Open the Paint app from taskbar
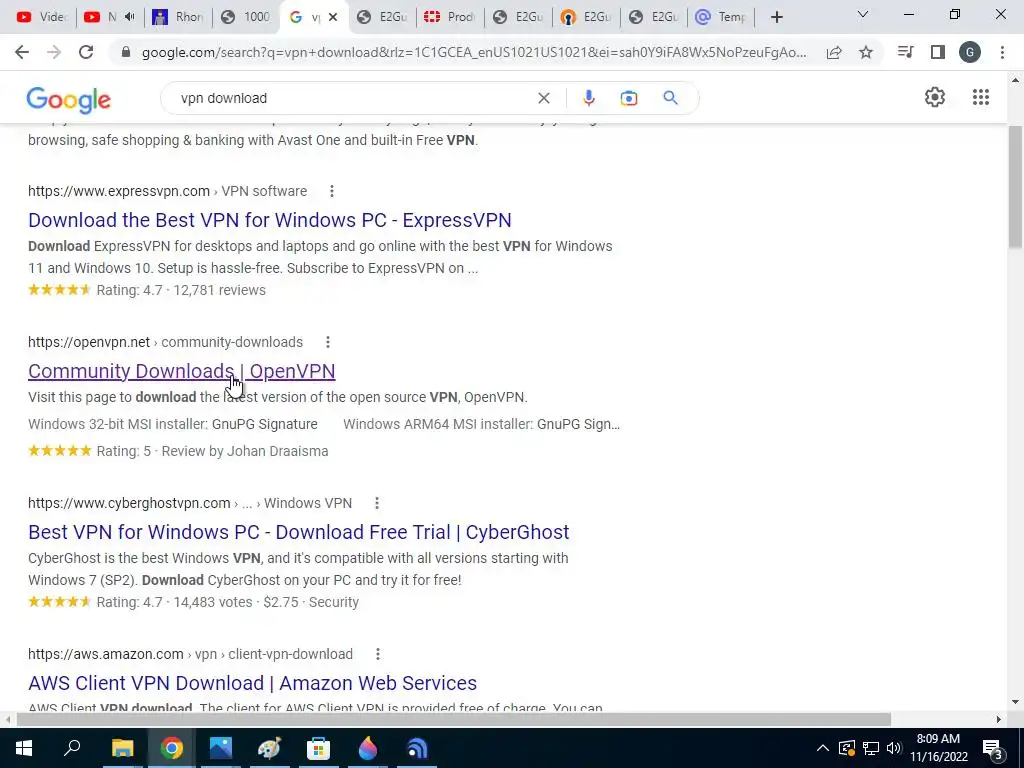The height and width of the screenshot is (768, 1024). pyautogui.click(x=269, y=748)
